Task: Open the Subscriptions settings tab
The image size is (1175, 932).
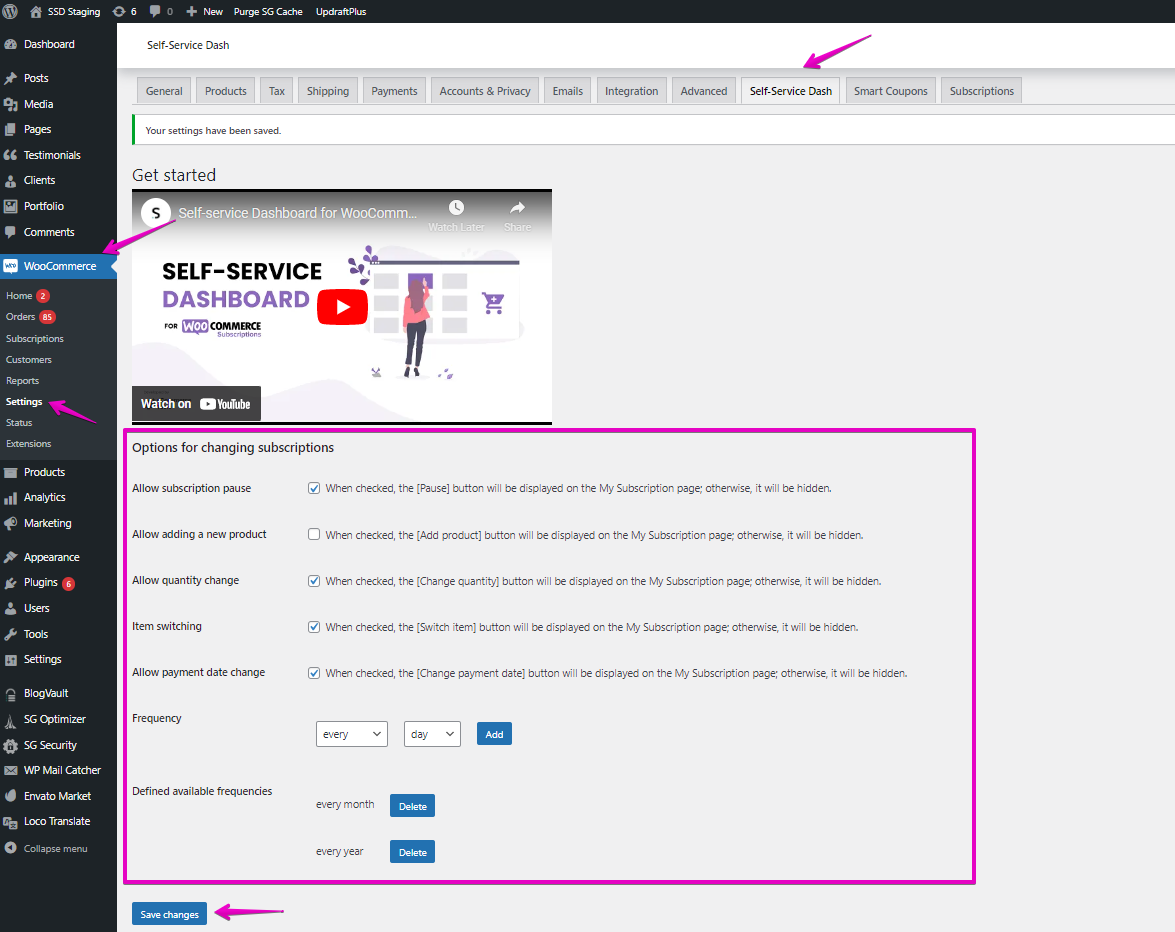Action: coord(982,91)
